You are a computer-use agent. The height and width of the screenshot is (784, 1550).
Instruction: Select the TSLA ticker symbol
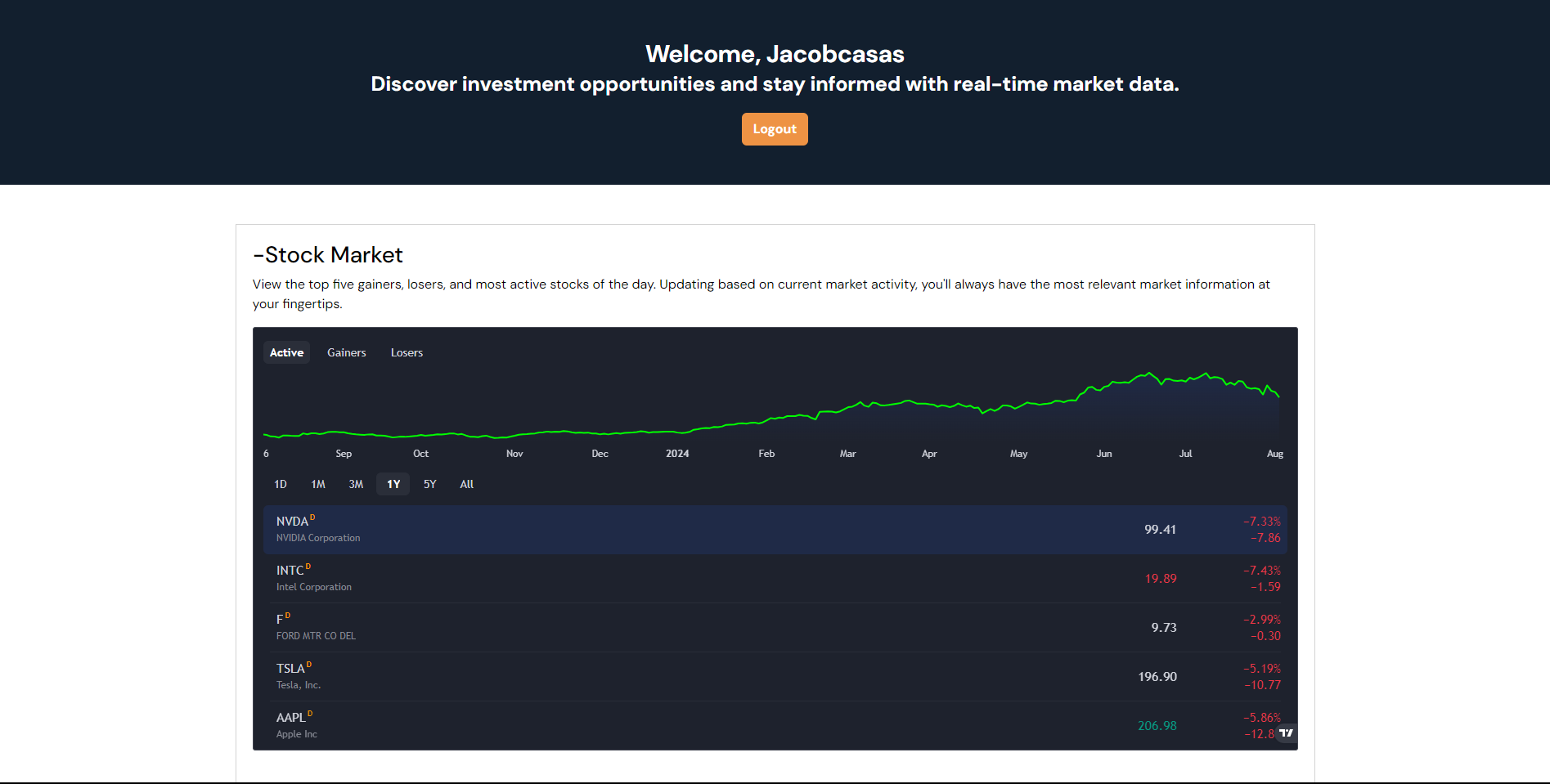pyautogui.click(x=290, y=668)
